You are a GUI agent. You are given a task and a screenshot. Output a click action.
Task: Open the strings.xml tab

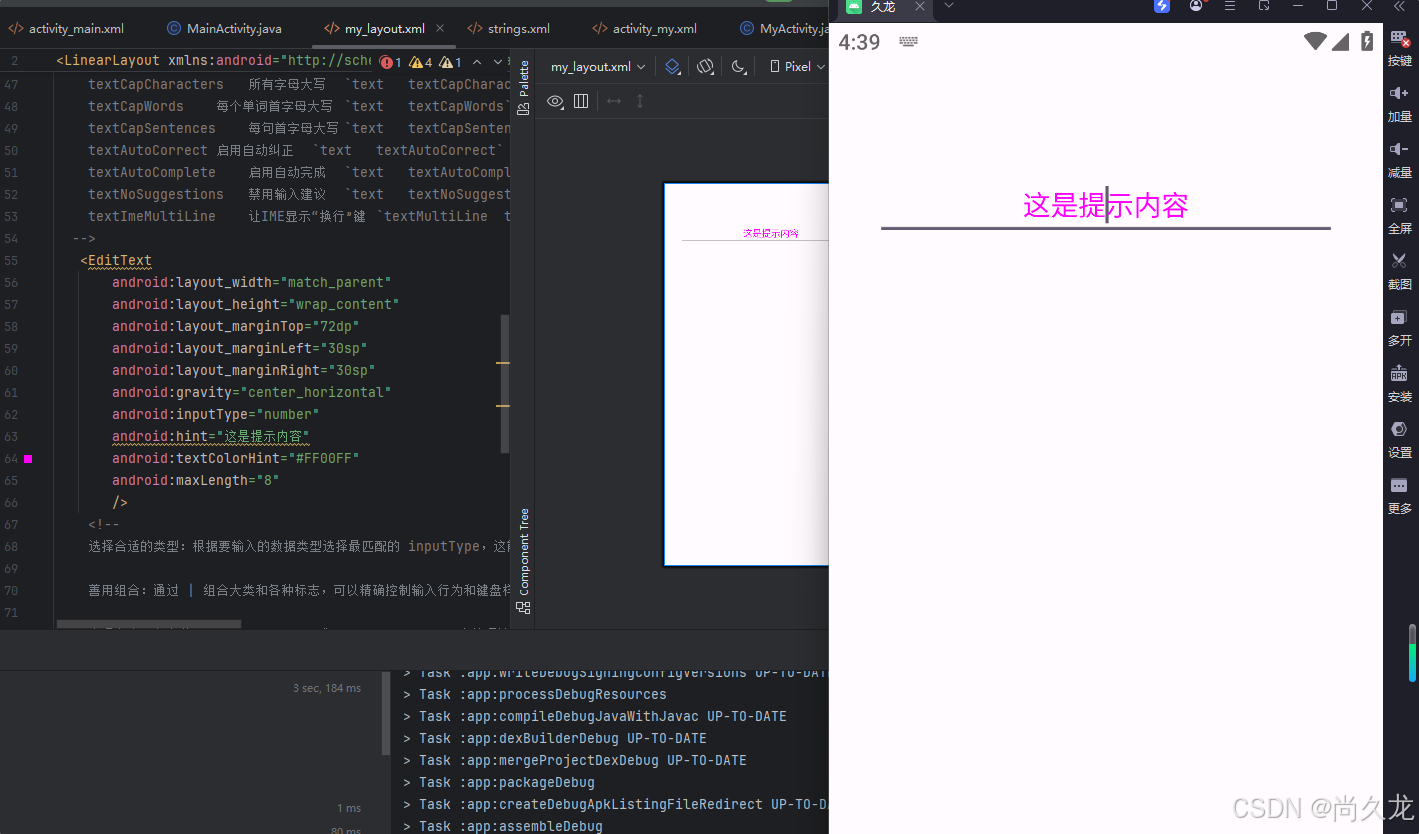point(508,29)
